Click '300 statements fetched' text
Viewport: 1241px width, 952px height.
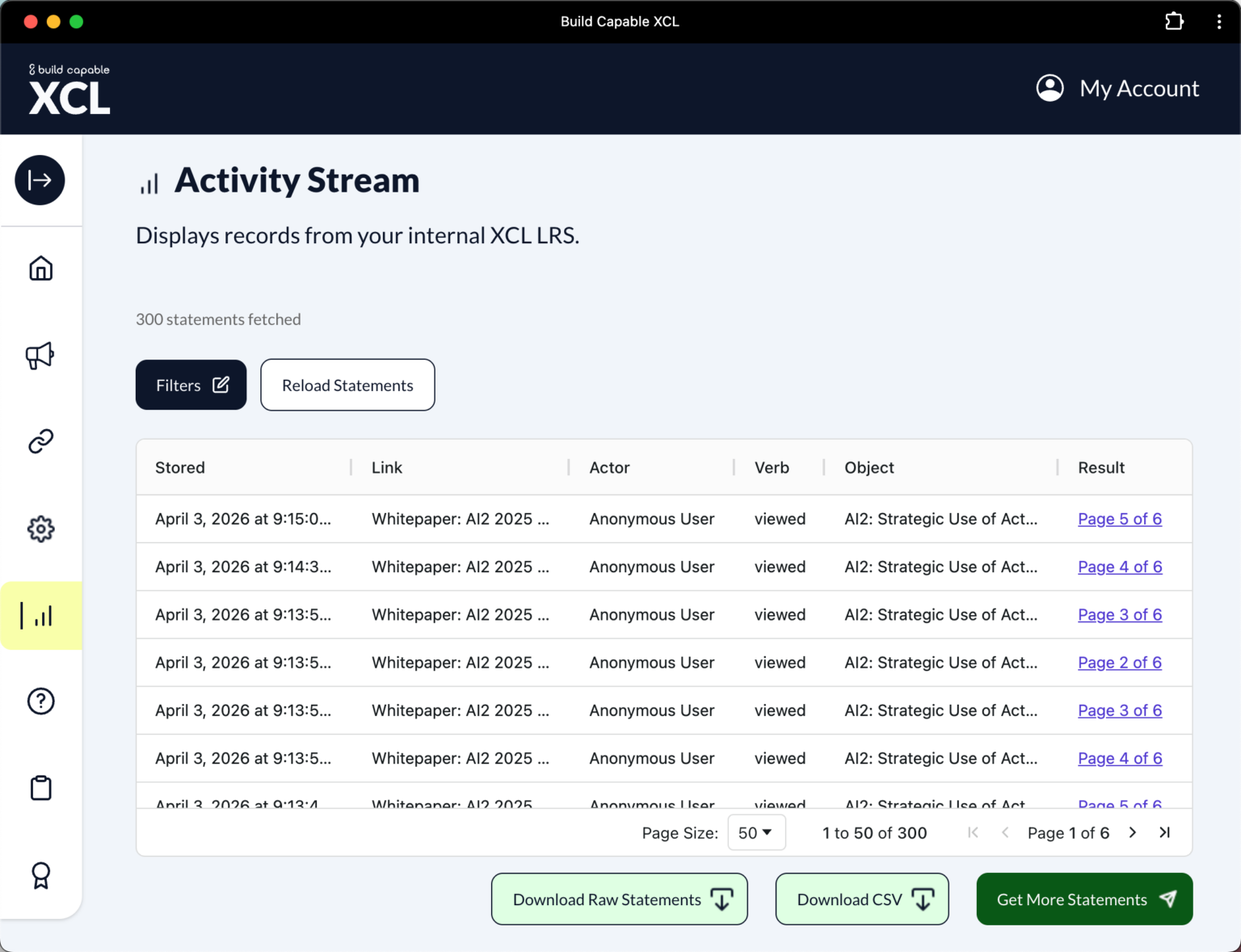(218, 319)
